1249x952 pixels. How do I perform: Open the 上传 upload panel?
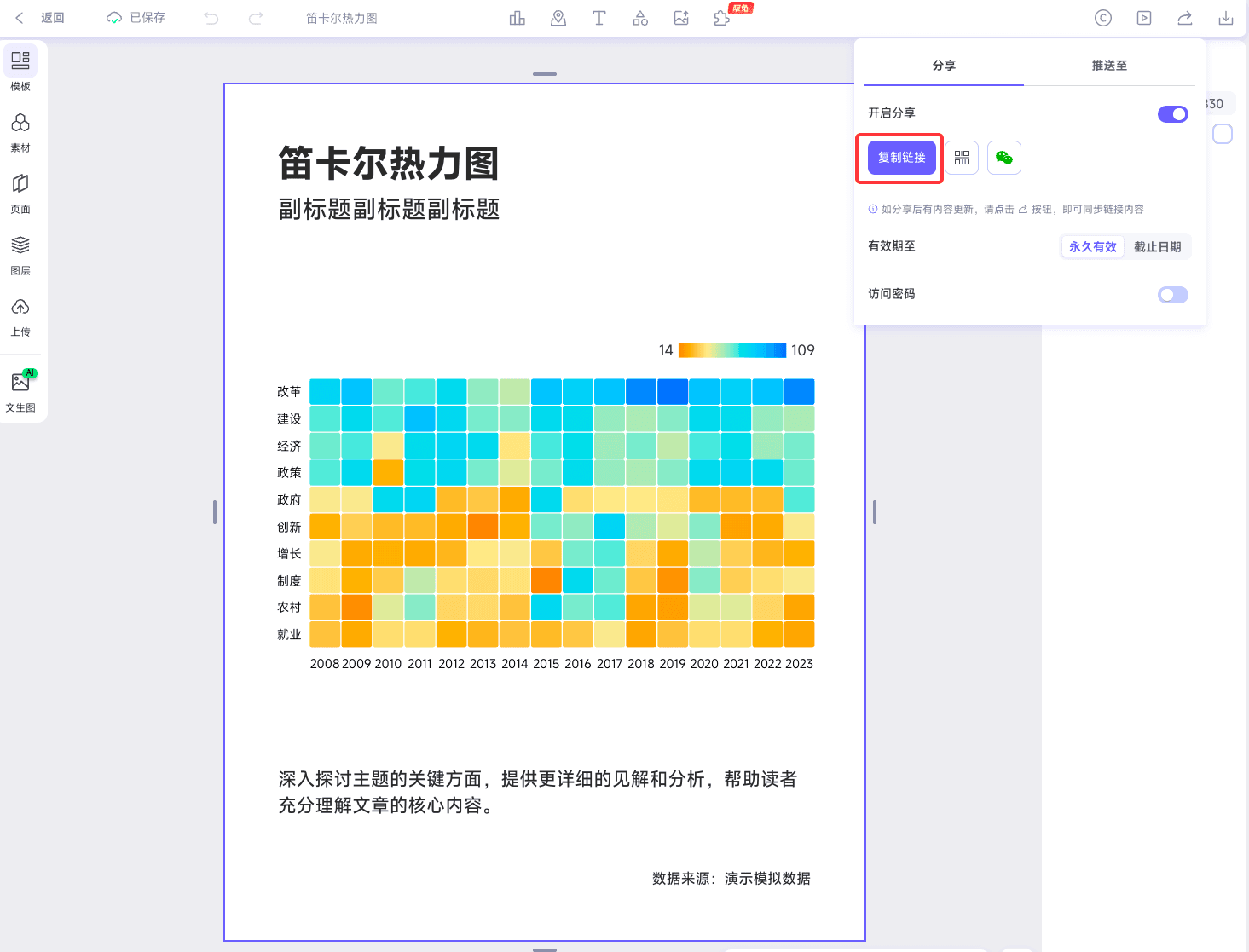[x=20, y=316]
